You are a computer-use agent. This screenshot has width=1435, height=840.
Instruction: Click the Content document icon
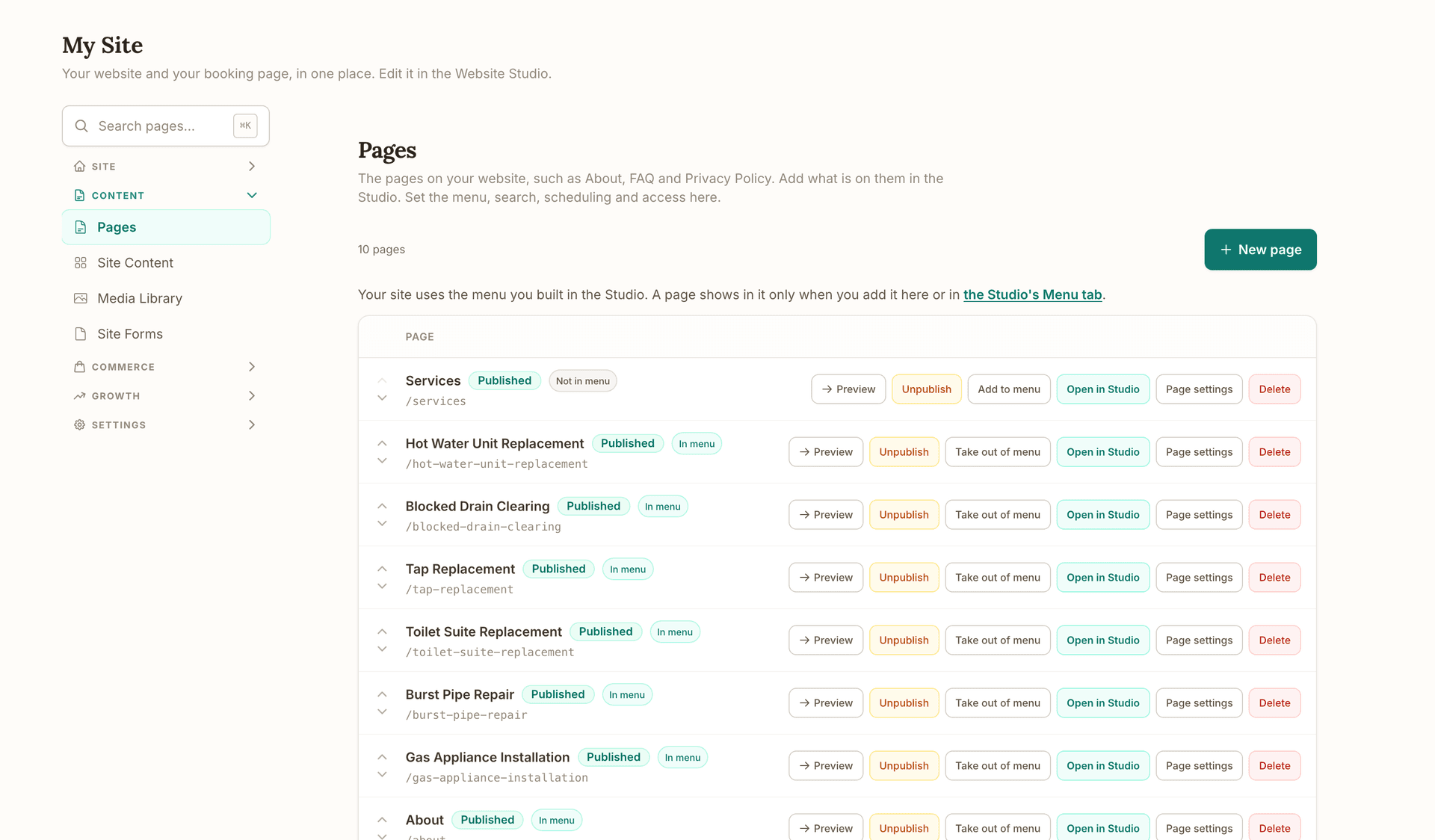click(x=80, y=195)
